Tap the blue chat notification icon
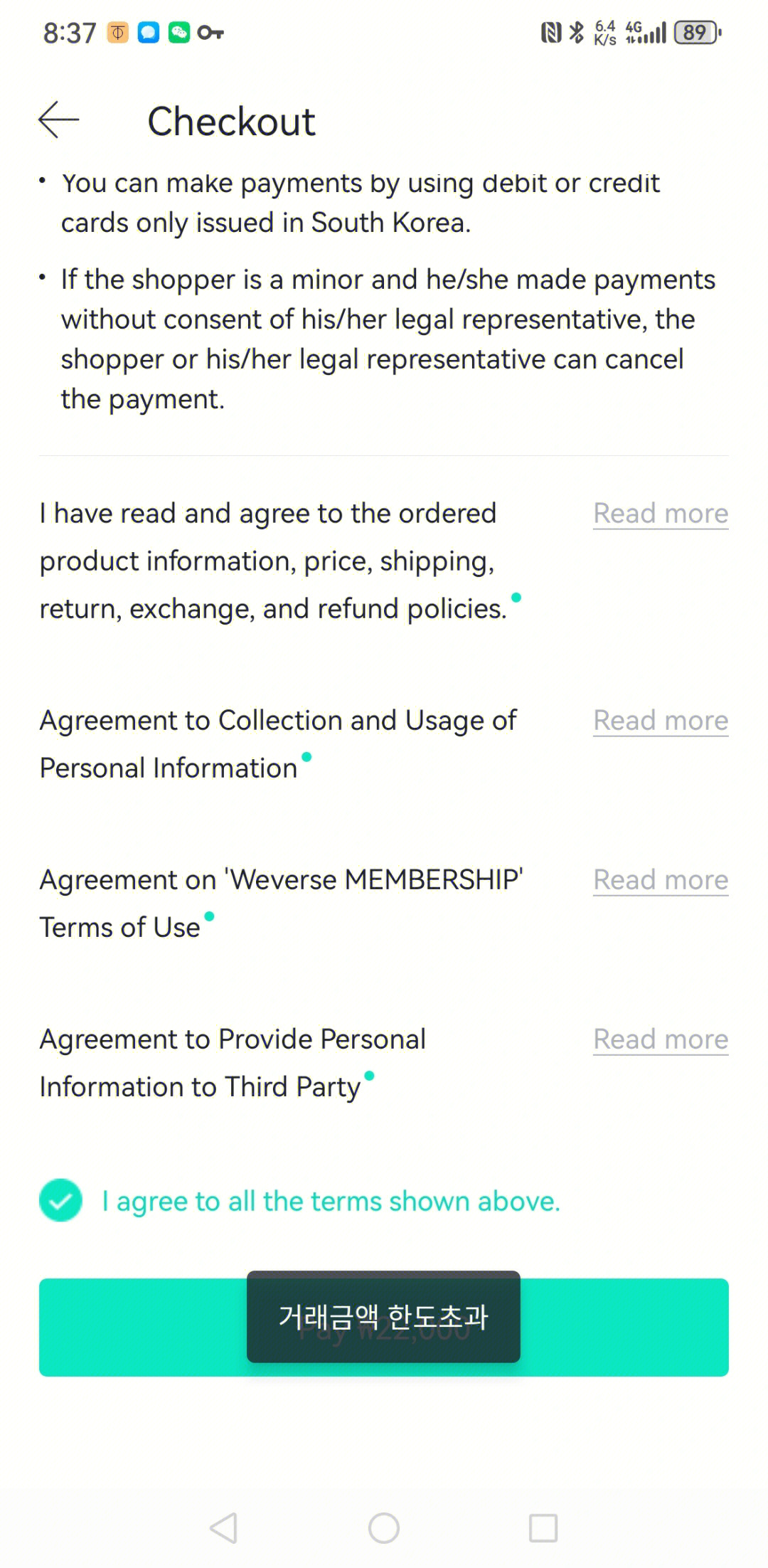The image size is (768, 1568). 149,32
